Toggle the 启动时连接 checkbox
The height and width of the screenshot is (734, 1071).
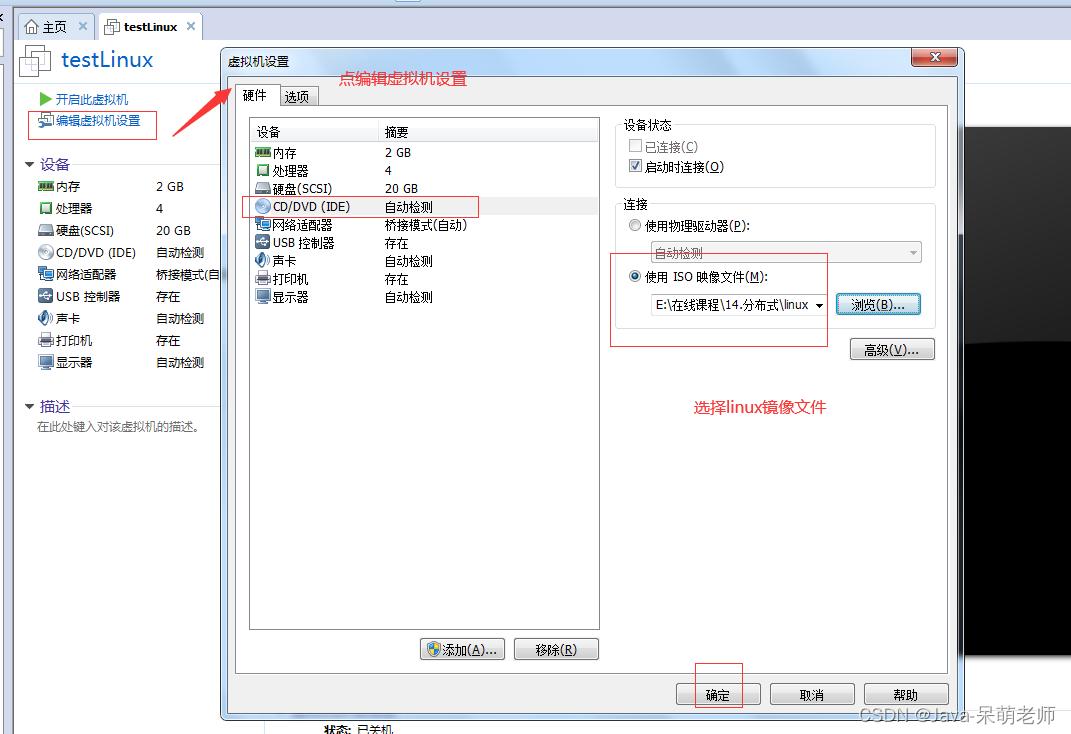coord(635,165)
